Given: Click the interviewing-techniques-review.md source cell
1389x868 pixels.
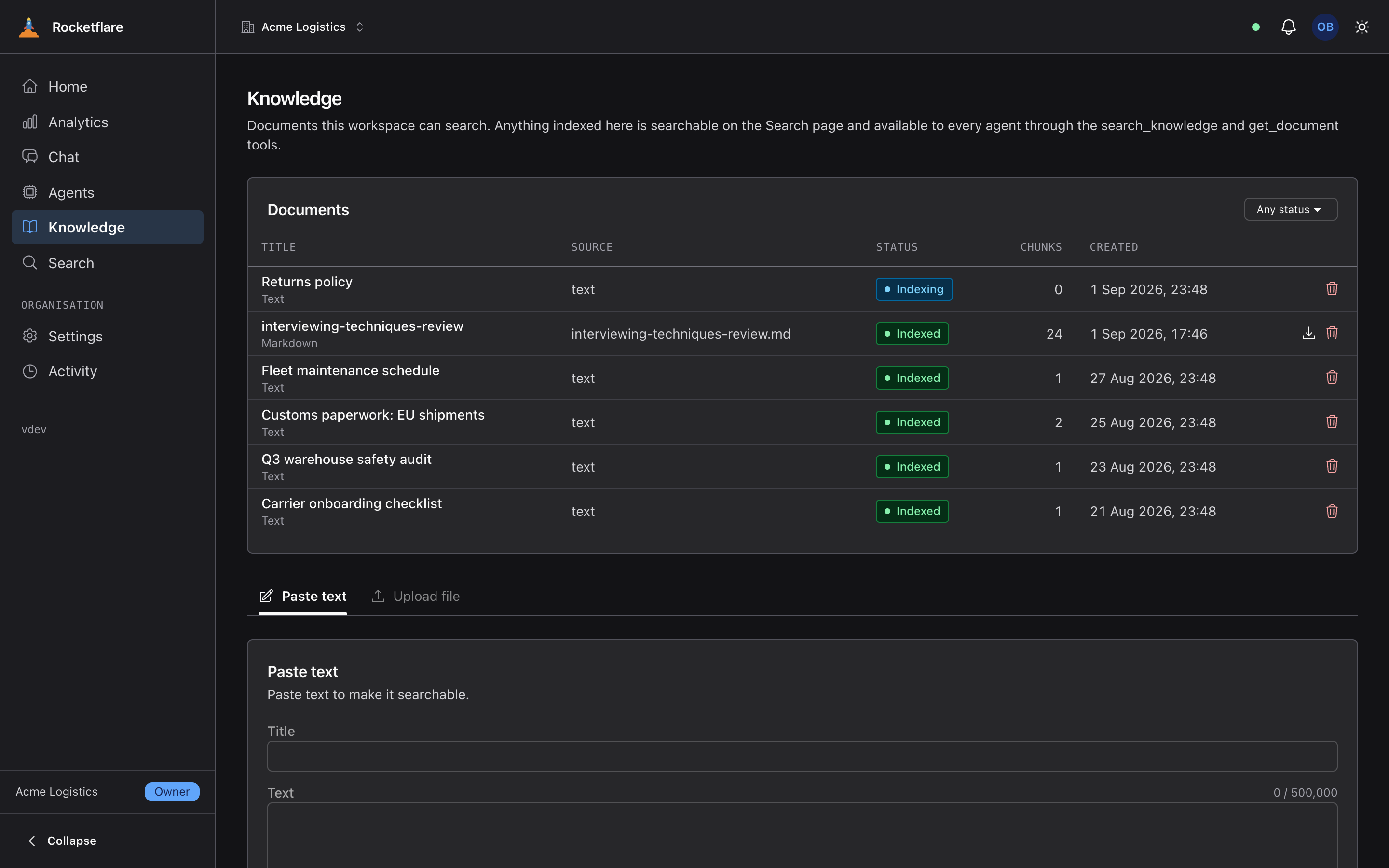Looking at the screenshot, I should (x=681, y=334).
